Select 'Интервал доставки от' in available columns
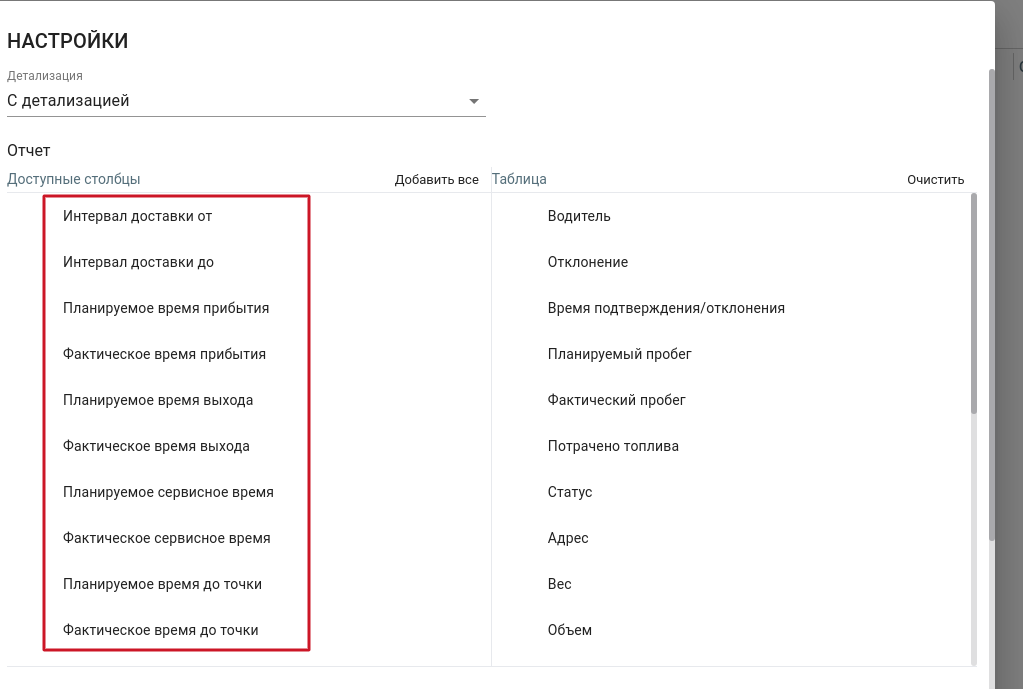Screen dimensions: 1023x689 138,216
